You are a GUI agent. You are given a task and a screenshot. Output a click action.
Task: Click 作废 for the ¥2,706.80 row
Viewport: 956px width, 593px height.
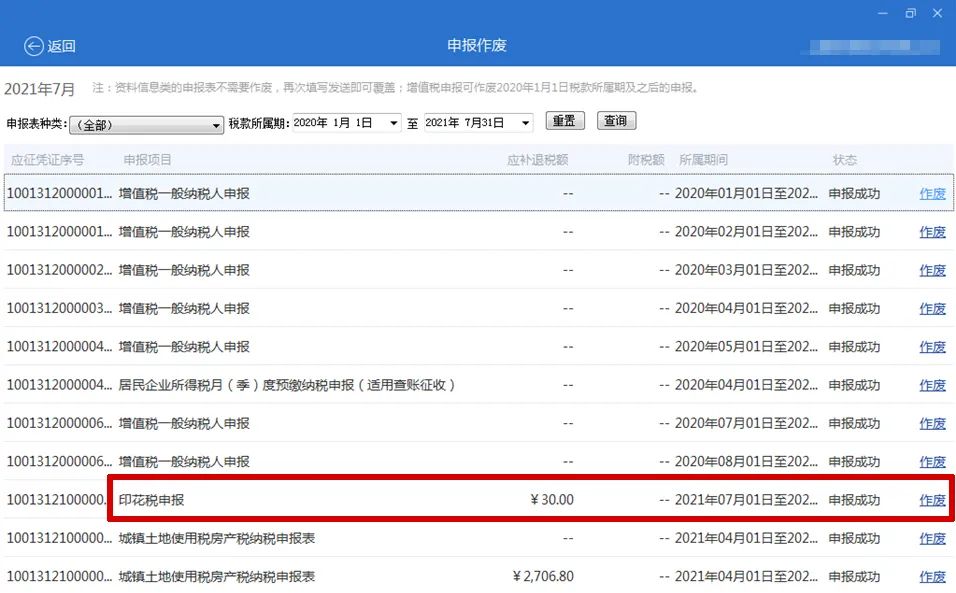932,577
